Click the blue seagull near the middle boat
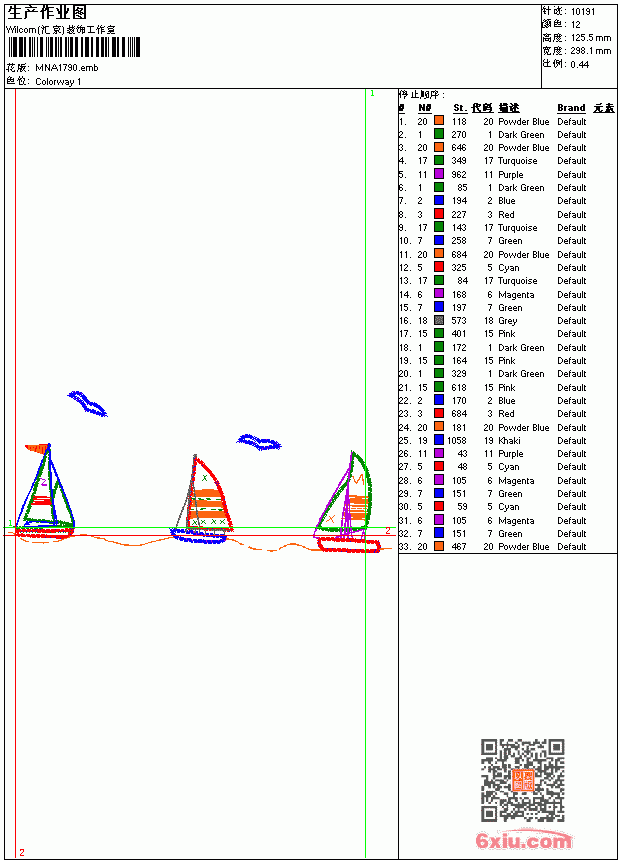The height and width of the screenshot is (860, 620). point(259,442)
